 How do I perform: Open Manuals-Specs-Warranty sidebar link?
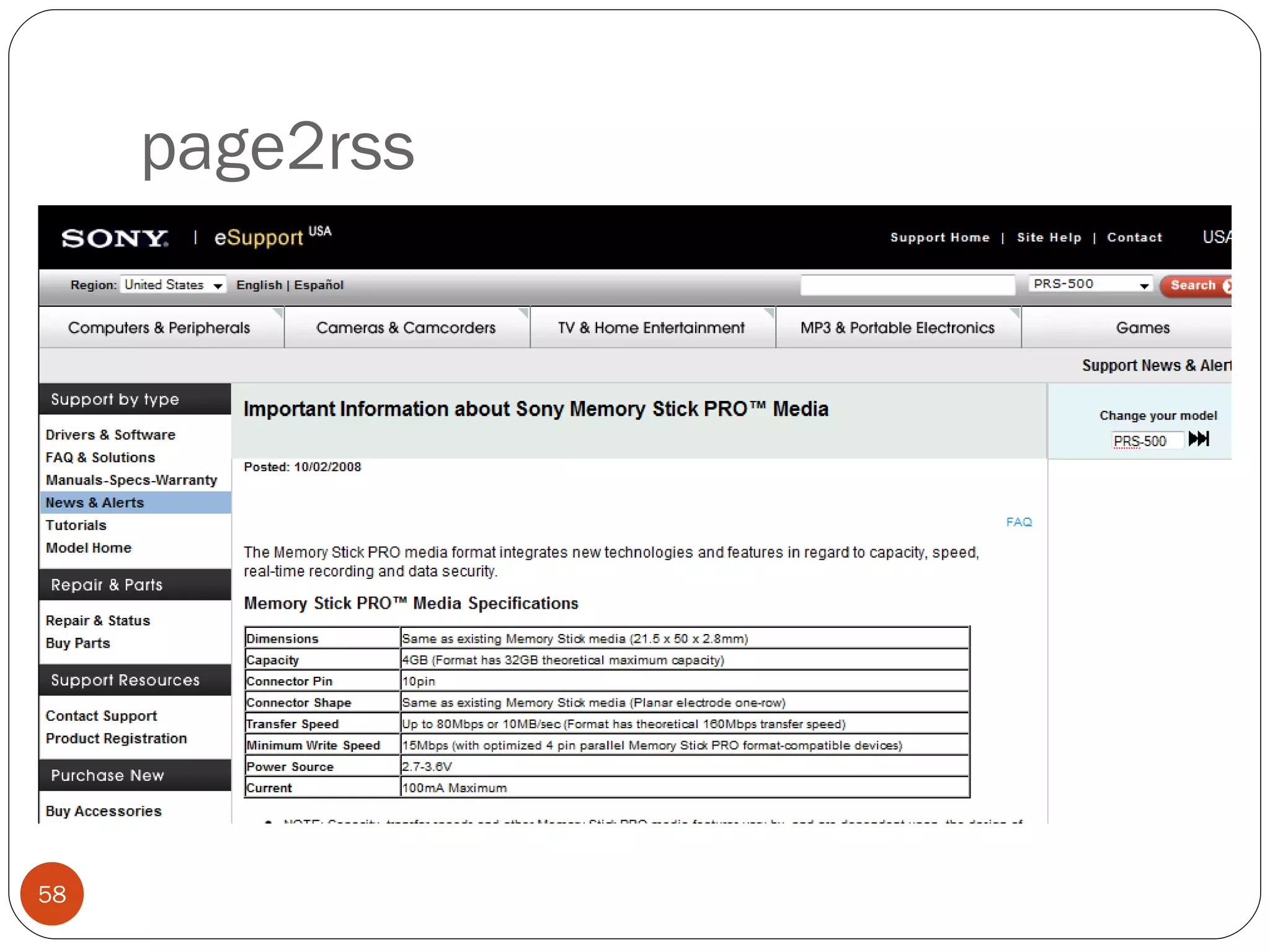click(x=131, y=480)
